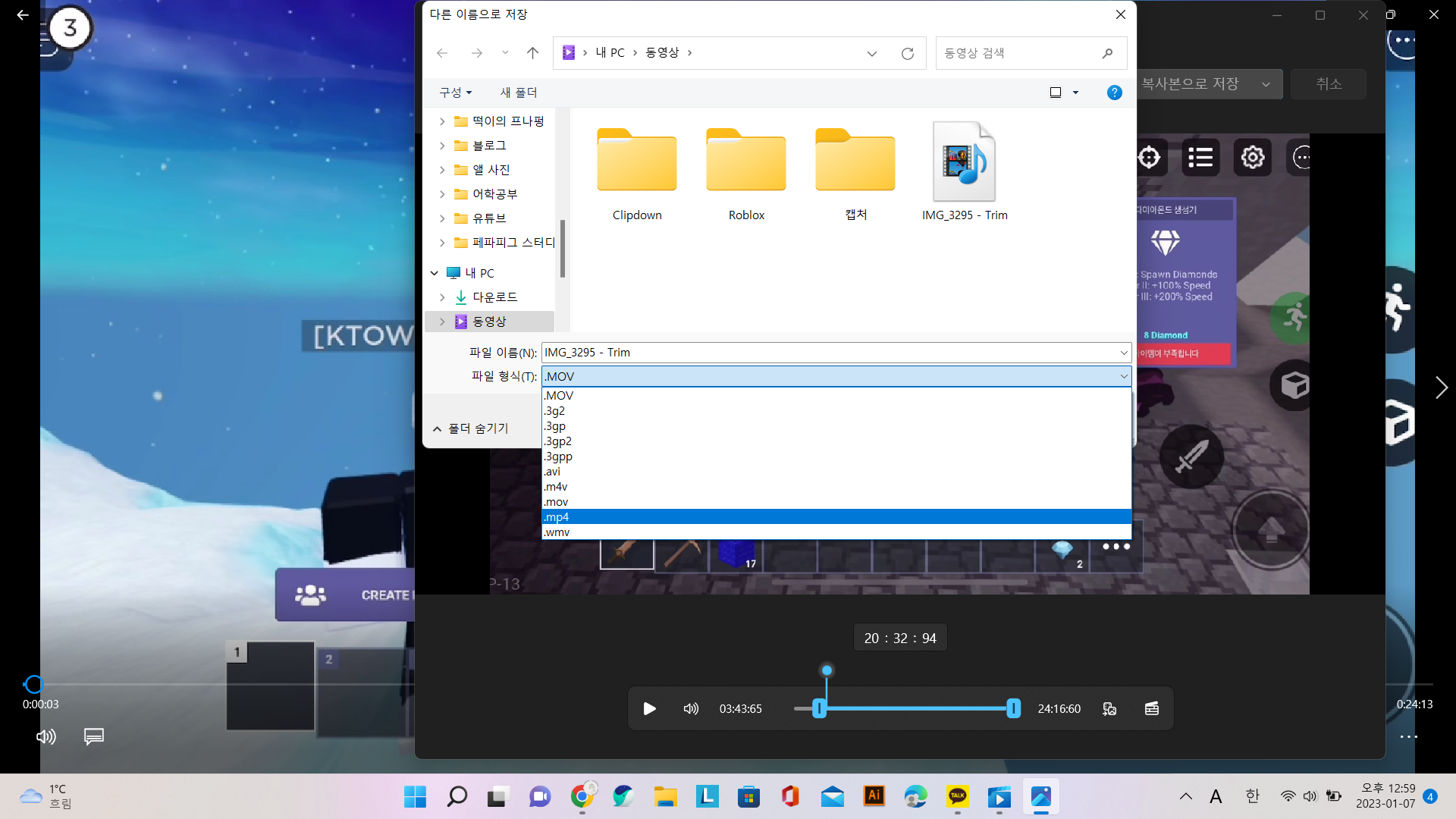The height and width of the screenshot is (819, 1456).
Task: Go to next item arrow
Action: pyautogui.click(x=1441, y=388)
